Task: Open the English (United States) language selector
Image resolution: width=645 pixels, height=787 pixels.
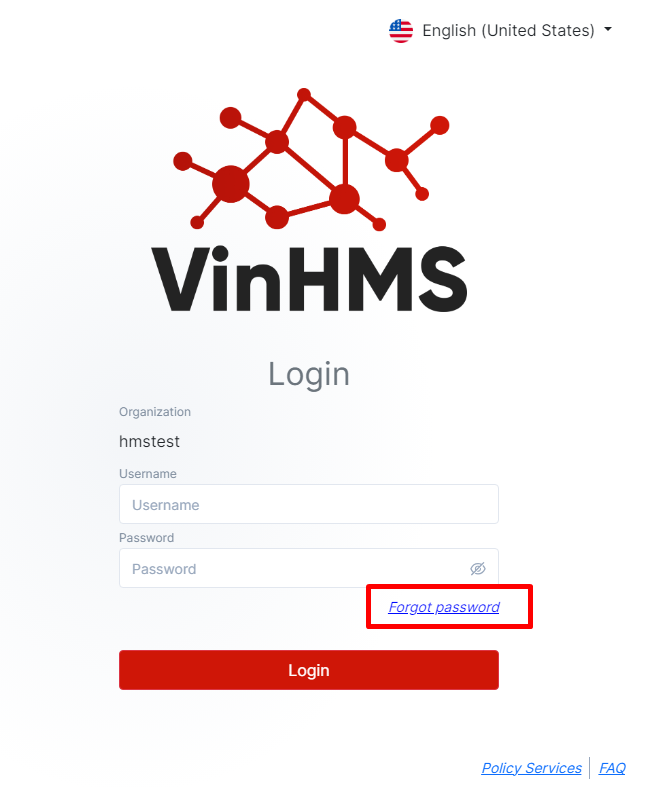Action: pyautogui.click(x=500, y=31)
